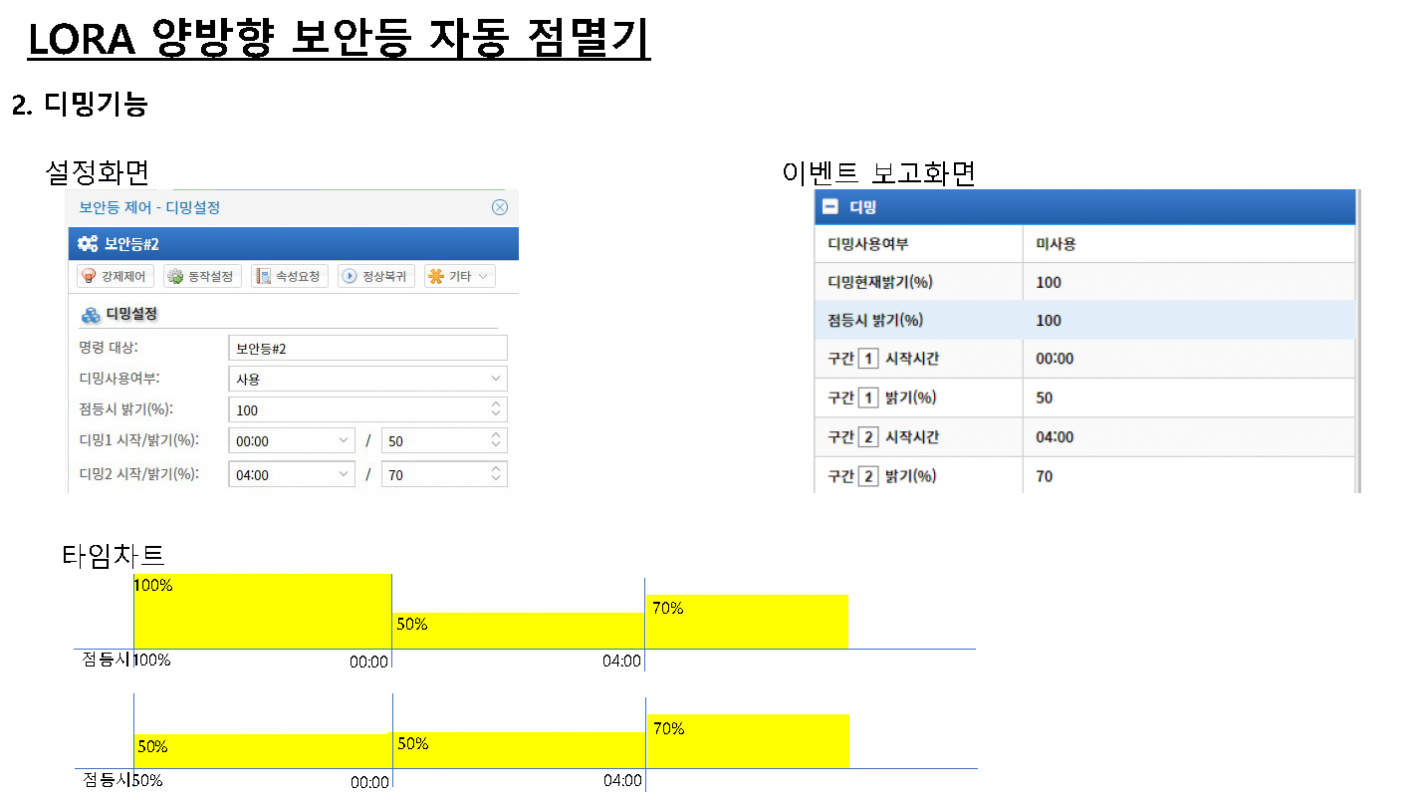Open the 디밍2 시작 time dropdown 04:00

pyautogui.click(x=292, y=474)
